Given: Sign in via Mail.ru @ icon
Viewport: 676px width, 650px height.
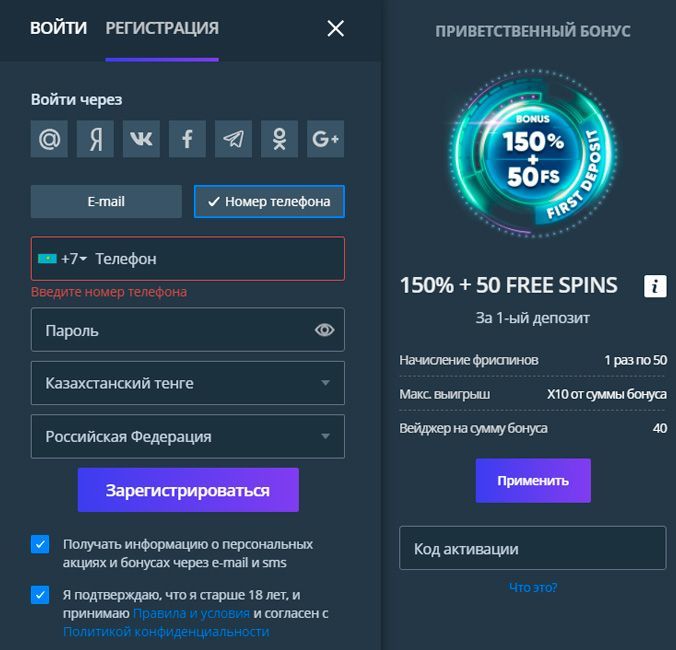Looking at the screenshot, I should click(x=49, y=139).
